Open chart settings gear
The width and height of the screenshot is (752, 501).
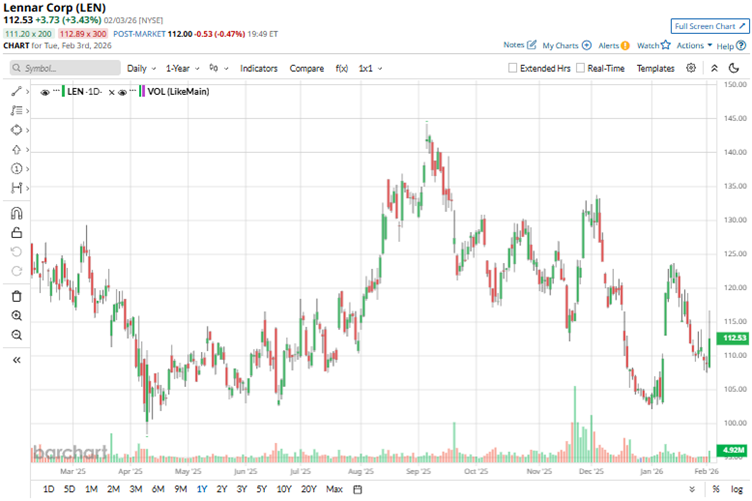click(691, 68)
